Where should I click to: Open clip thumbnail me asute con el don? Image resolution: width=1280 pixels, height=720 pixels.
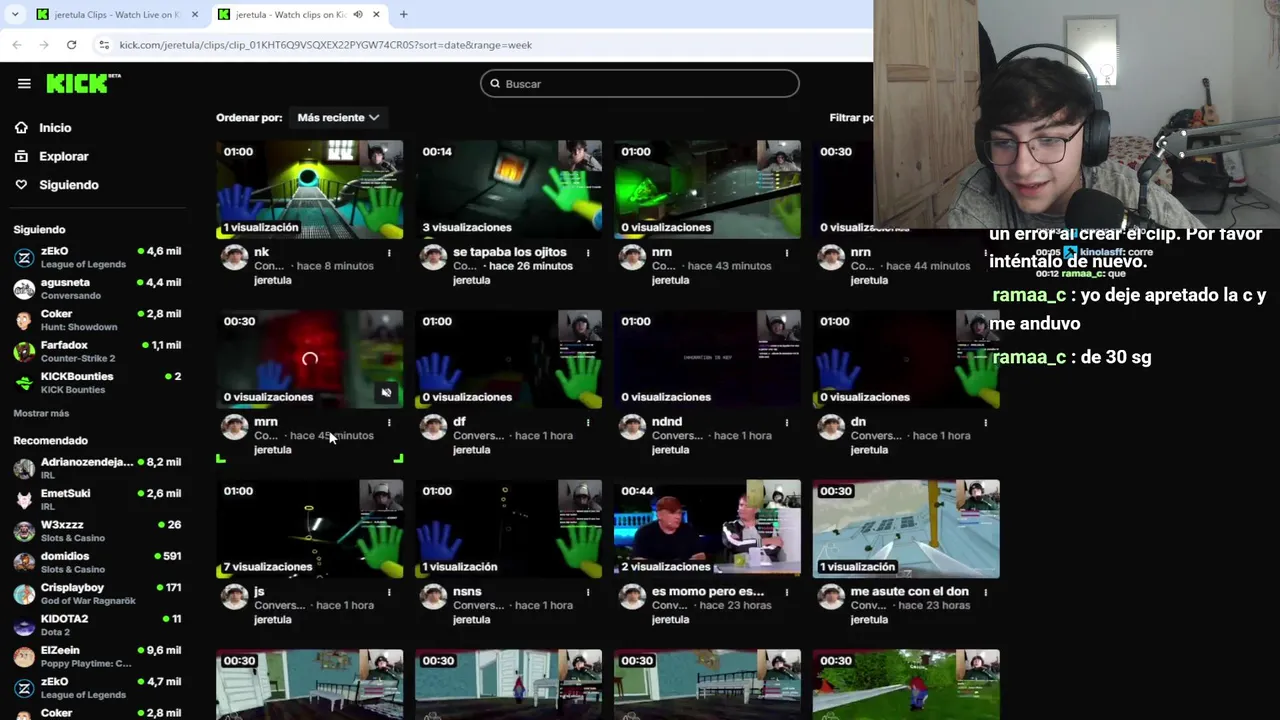907,529
